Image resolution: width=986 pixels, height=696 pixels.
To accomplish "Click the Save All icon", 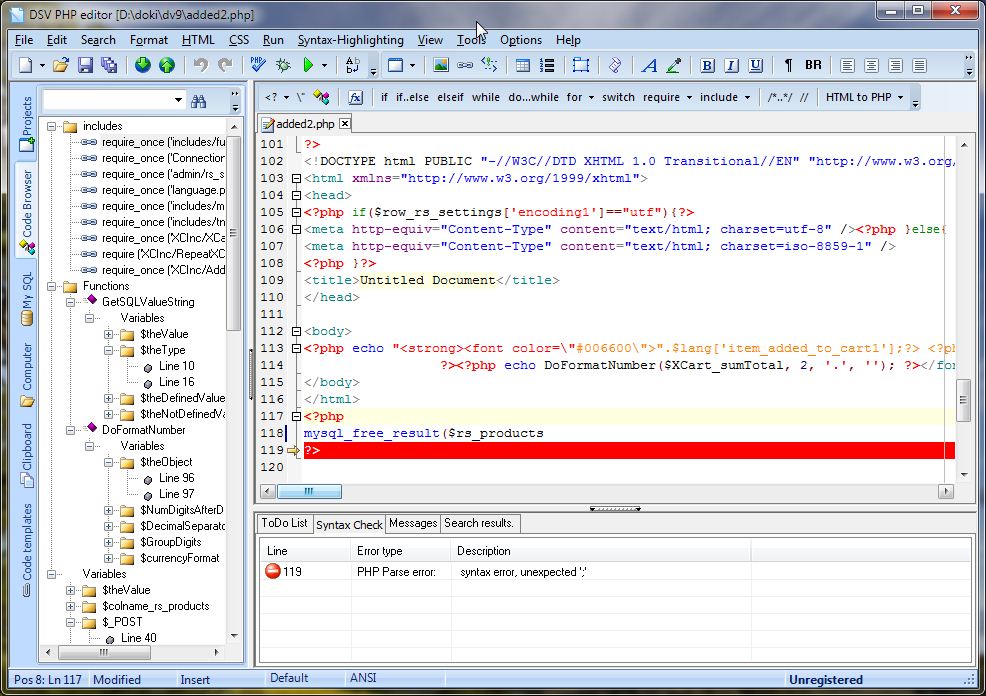I will 109,65.
